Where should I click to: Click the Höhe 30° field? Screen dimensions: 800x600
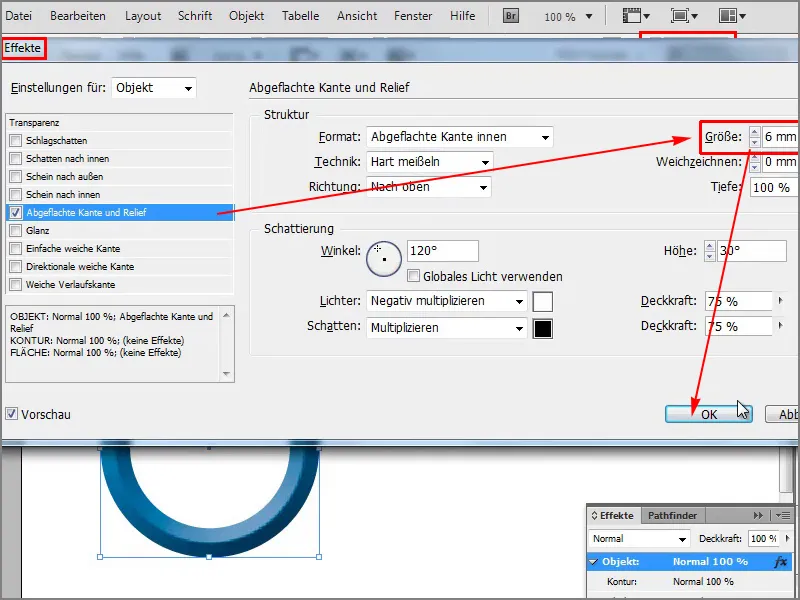click(x=752, y=251)
